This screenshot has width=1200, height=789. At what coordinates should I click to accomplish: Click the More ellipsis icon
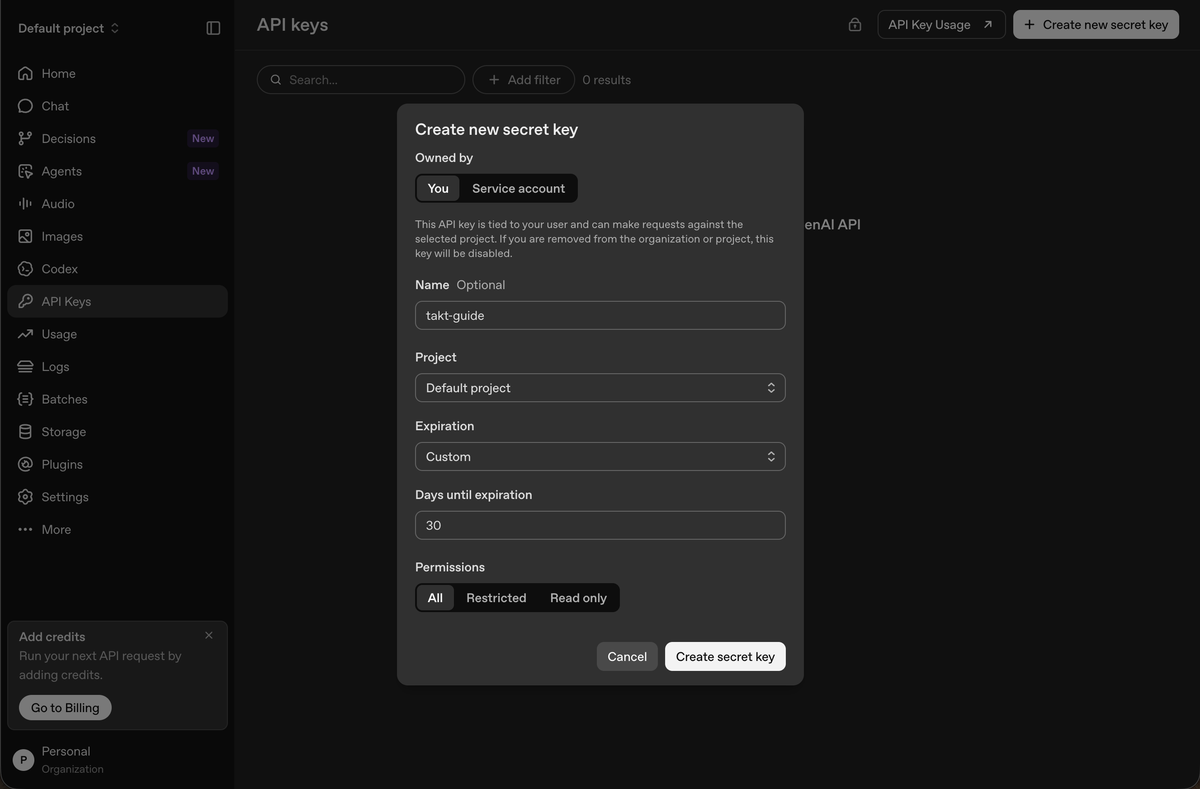[x=25, y=529]
